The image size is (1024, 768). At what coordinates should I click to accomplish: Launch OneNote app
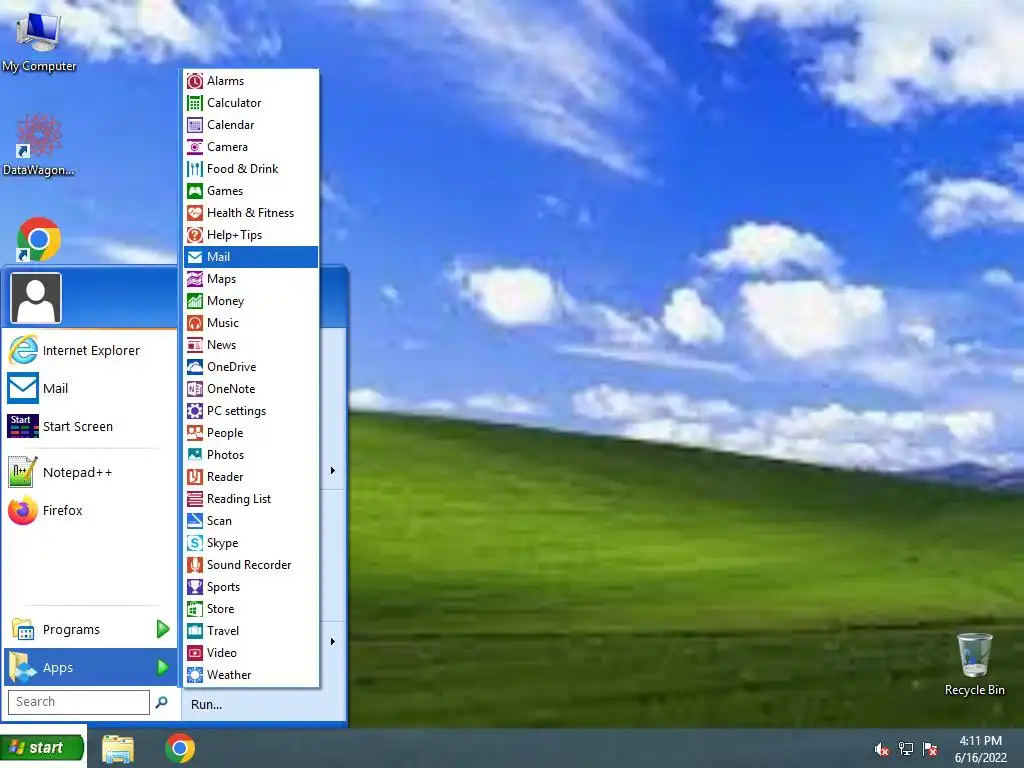point(251,389)
